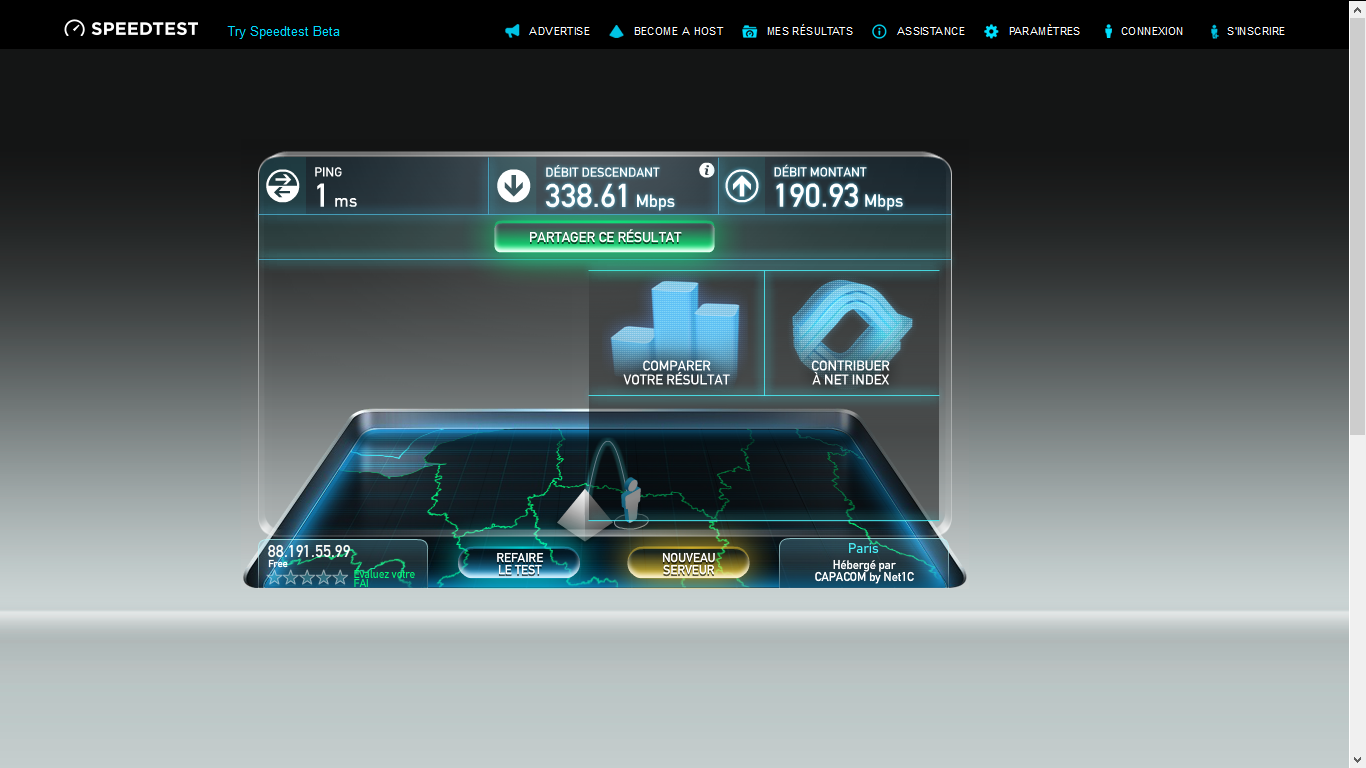Screen dimensions: 1366x768
Task: Click the upload arrow icon
Action: (x=741, y=186)
